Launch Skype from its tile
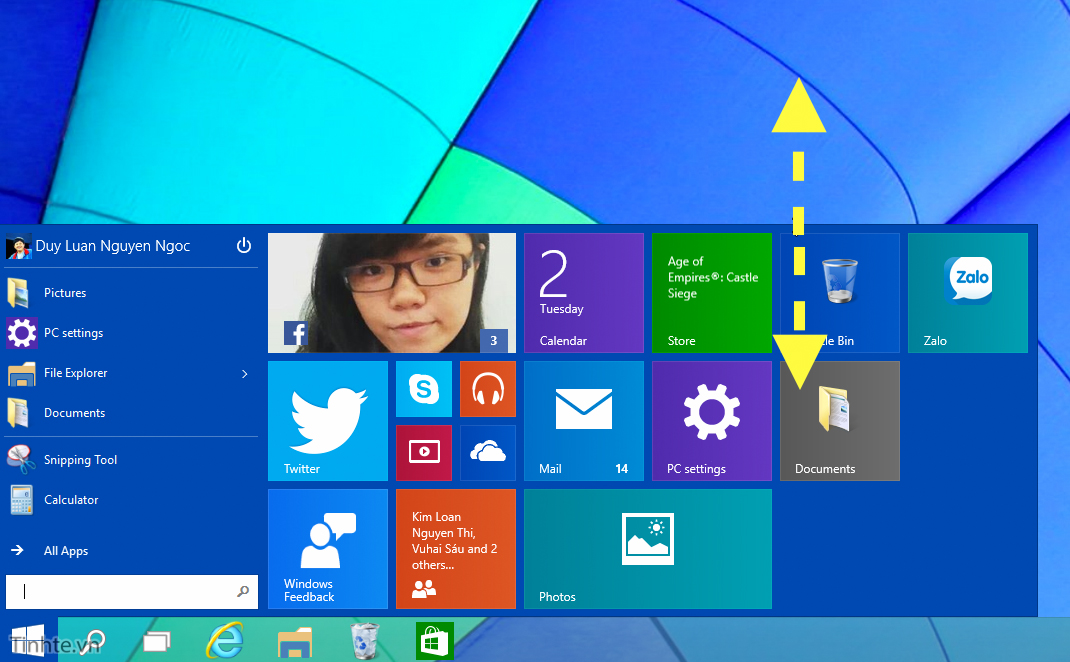Viewport: 1070px width, 662px height. coord(423,389)
